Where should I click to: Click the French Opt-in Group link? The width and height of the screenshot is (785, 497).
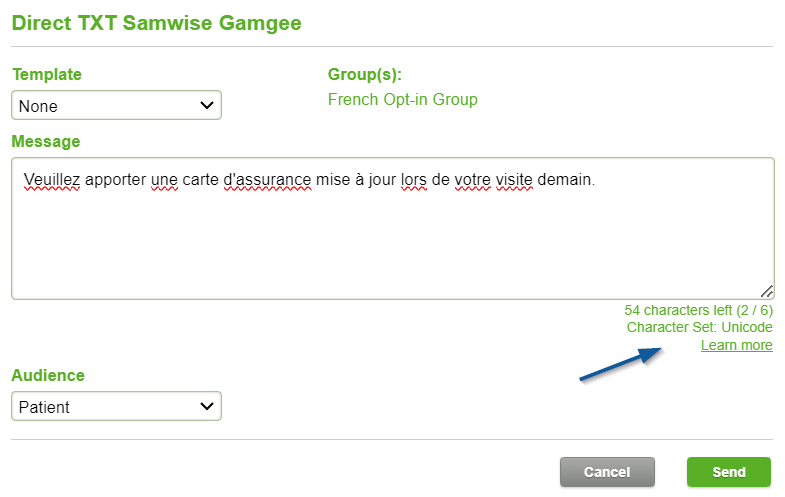(403, 99)
